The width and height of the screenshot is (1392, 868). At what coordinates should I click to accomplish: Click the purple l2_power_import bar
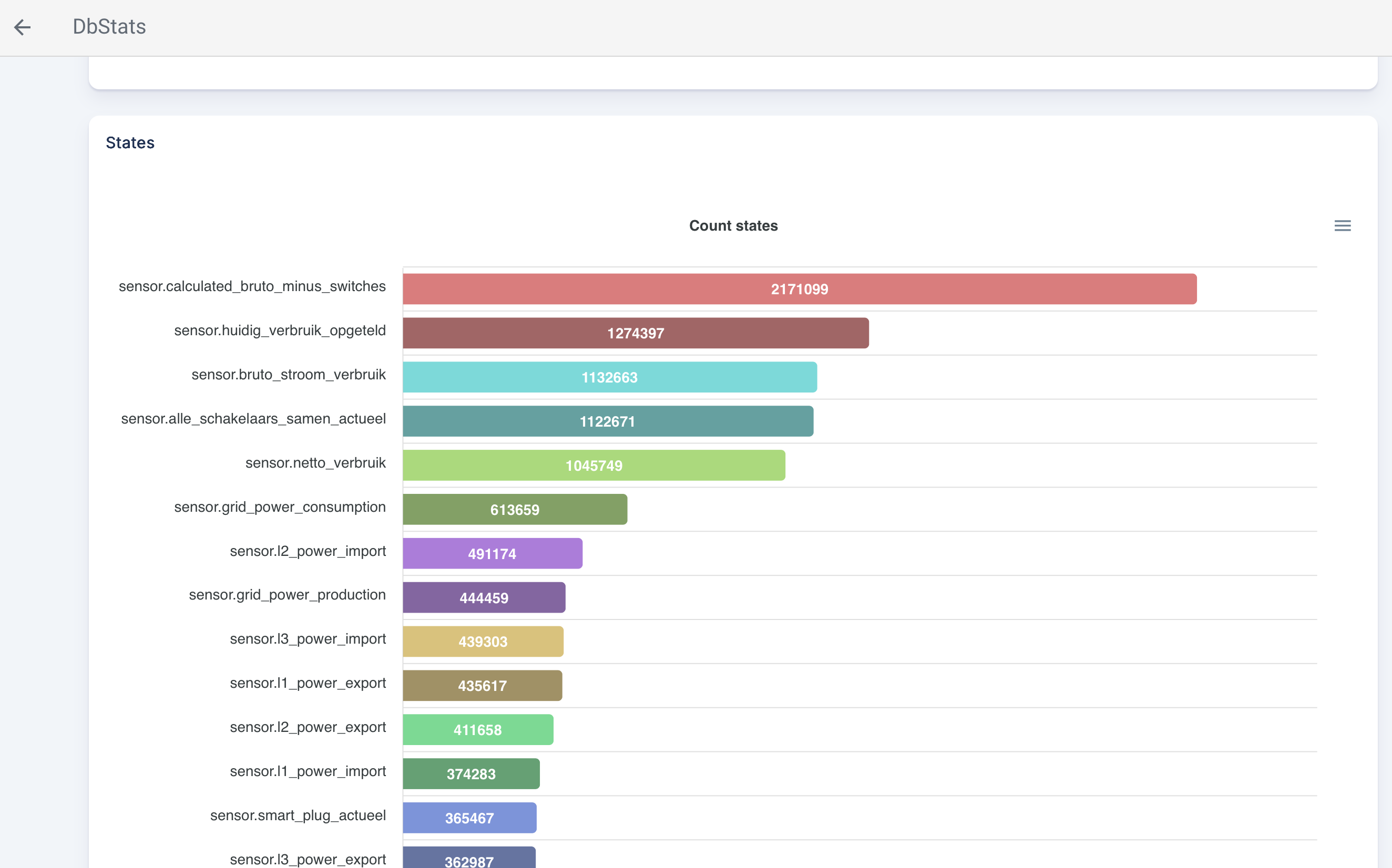(492, 553)
